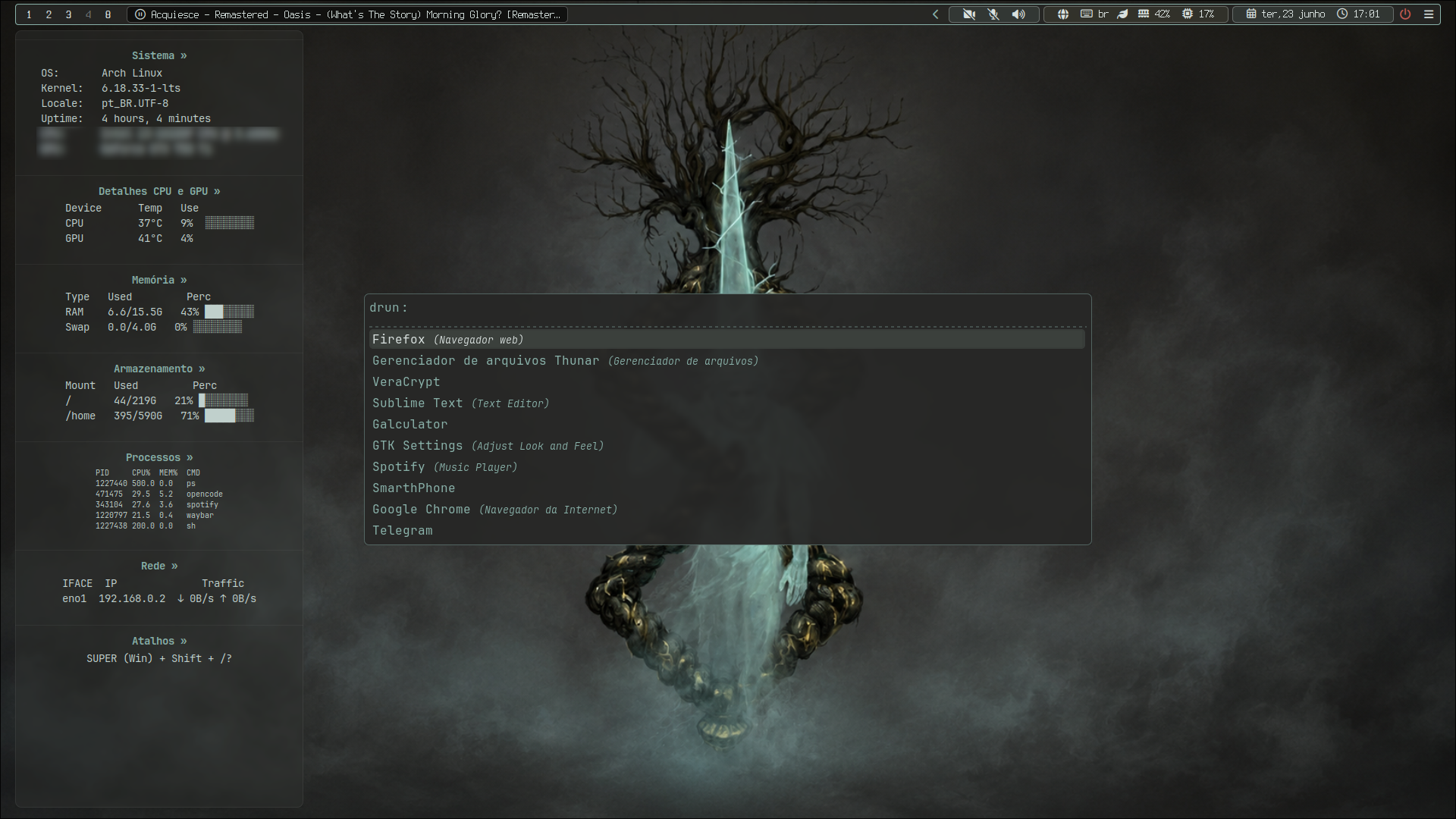Click the 'SUPER (Win) + Shift + /?' shortcut text
Screen dimensions: 1456x819
click(159, 658)
